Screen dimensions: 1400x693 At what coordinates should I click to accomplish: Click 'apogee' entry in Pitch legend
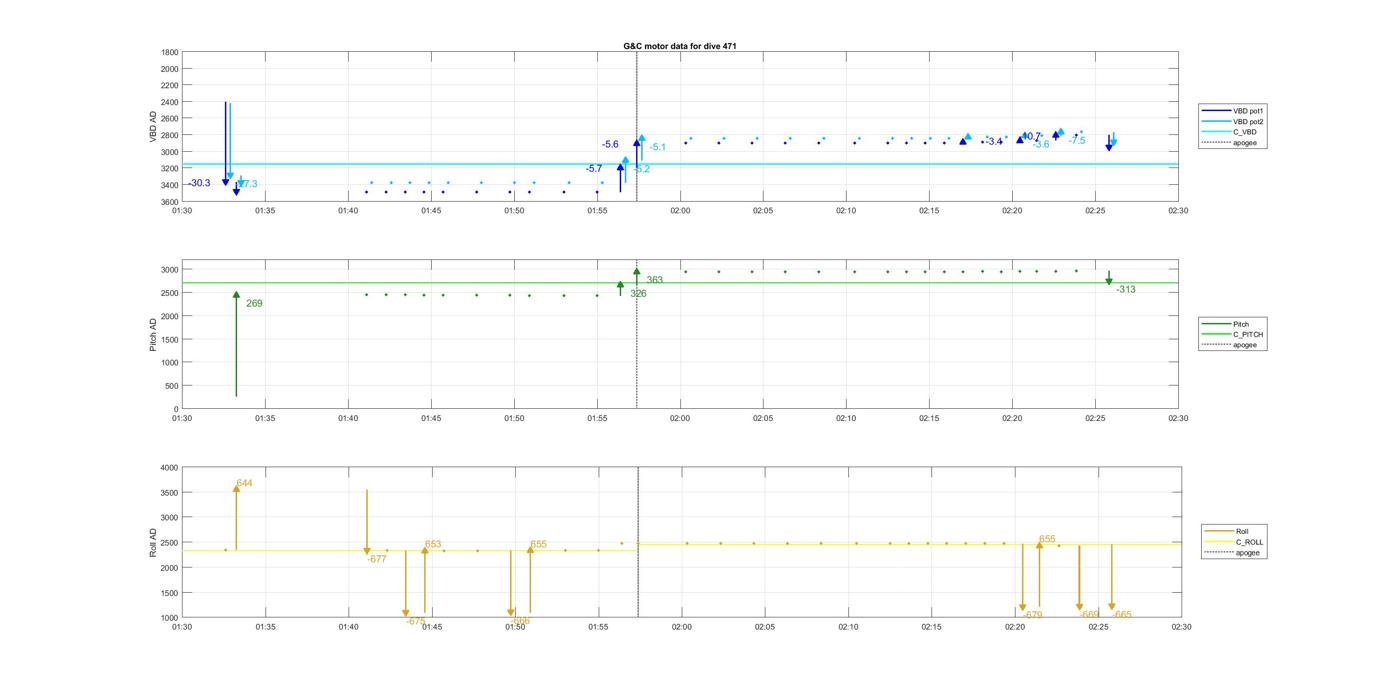[x=1245, y=345]
